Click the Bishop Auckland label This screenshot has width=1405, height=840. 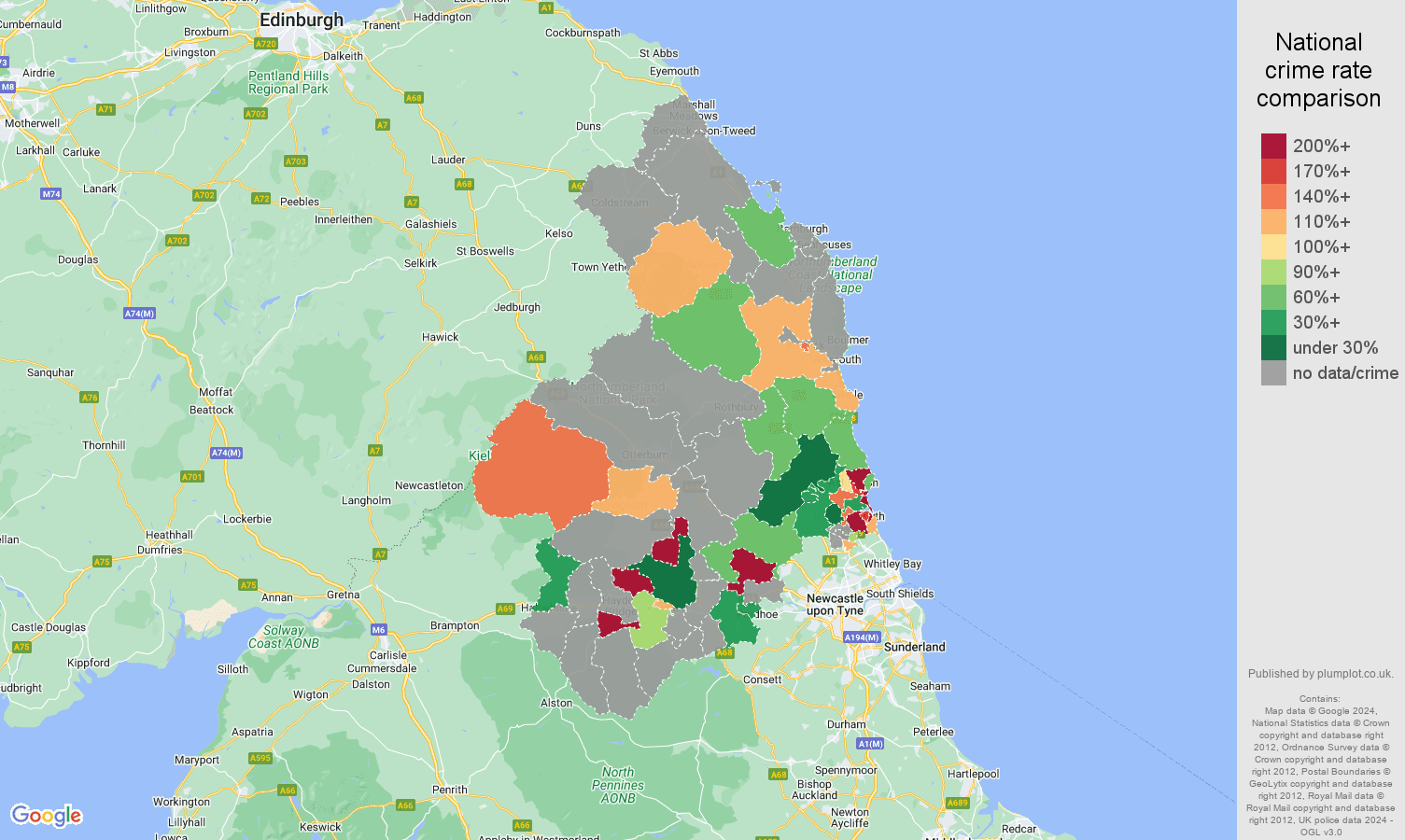coord(814,790)
